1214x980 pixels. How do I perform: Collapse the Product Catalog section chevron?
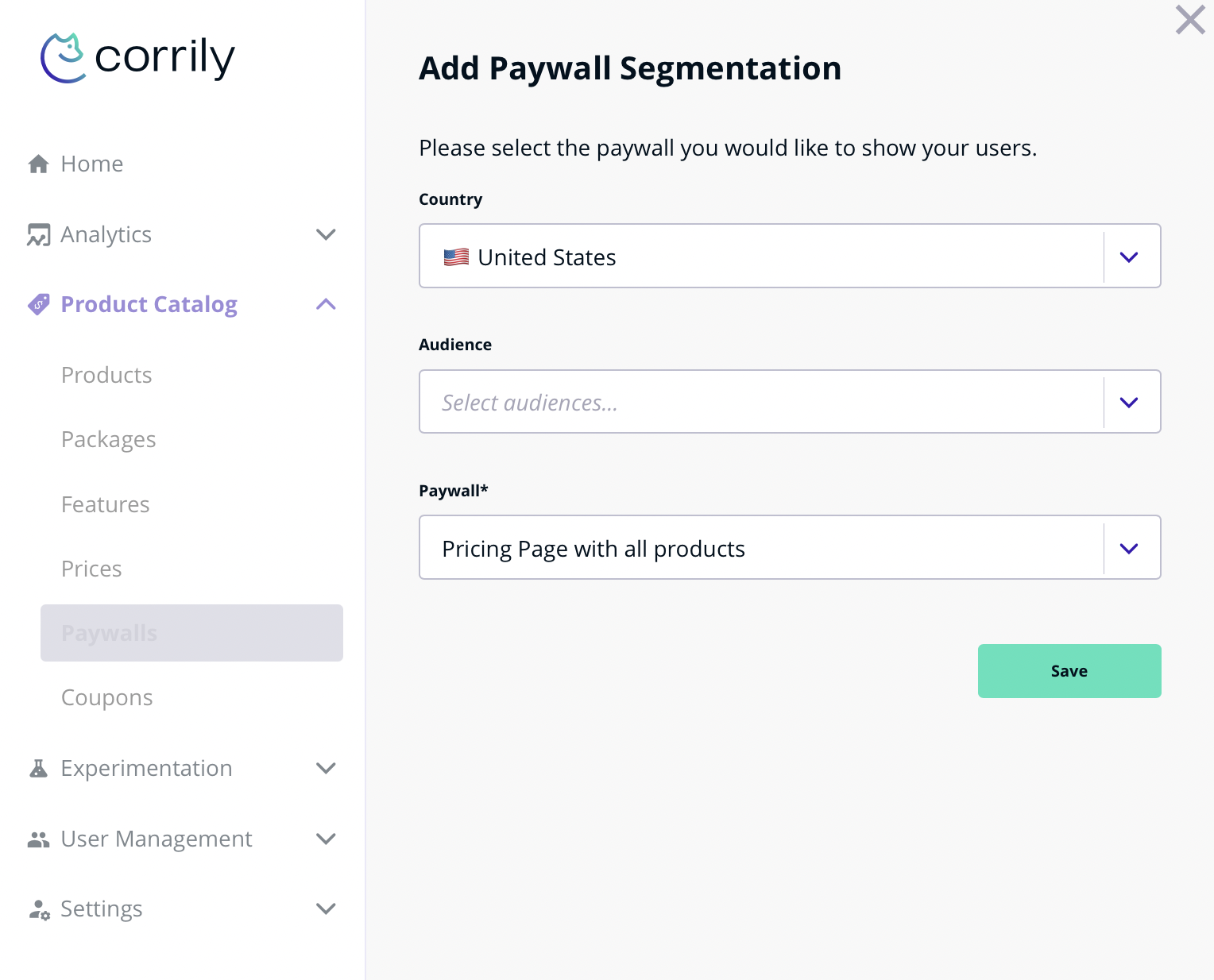pyautogui.click(x=326, y=304)
